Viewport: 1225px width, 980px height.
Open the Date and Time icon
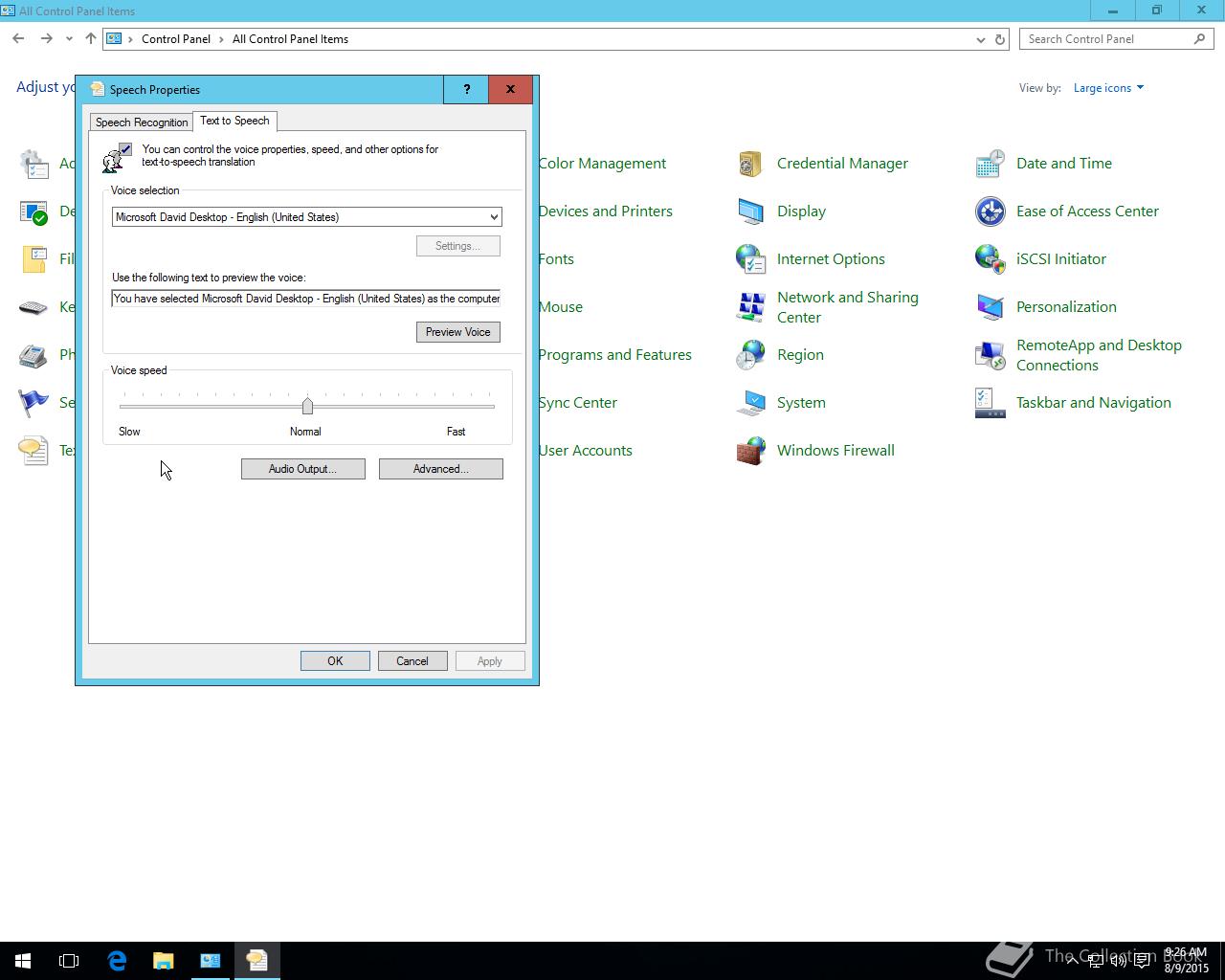click(990, 164)
